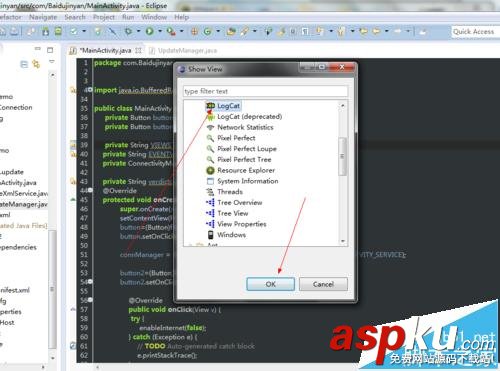Open the Help menu
500x371 pixels.
[x=181, y=17]
